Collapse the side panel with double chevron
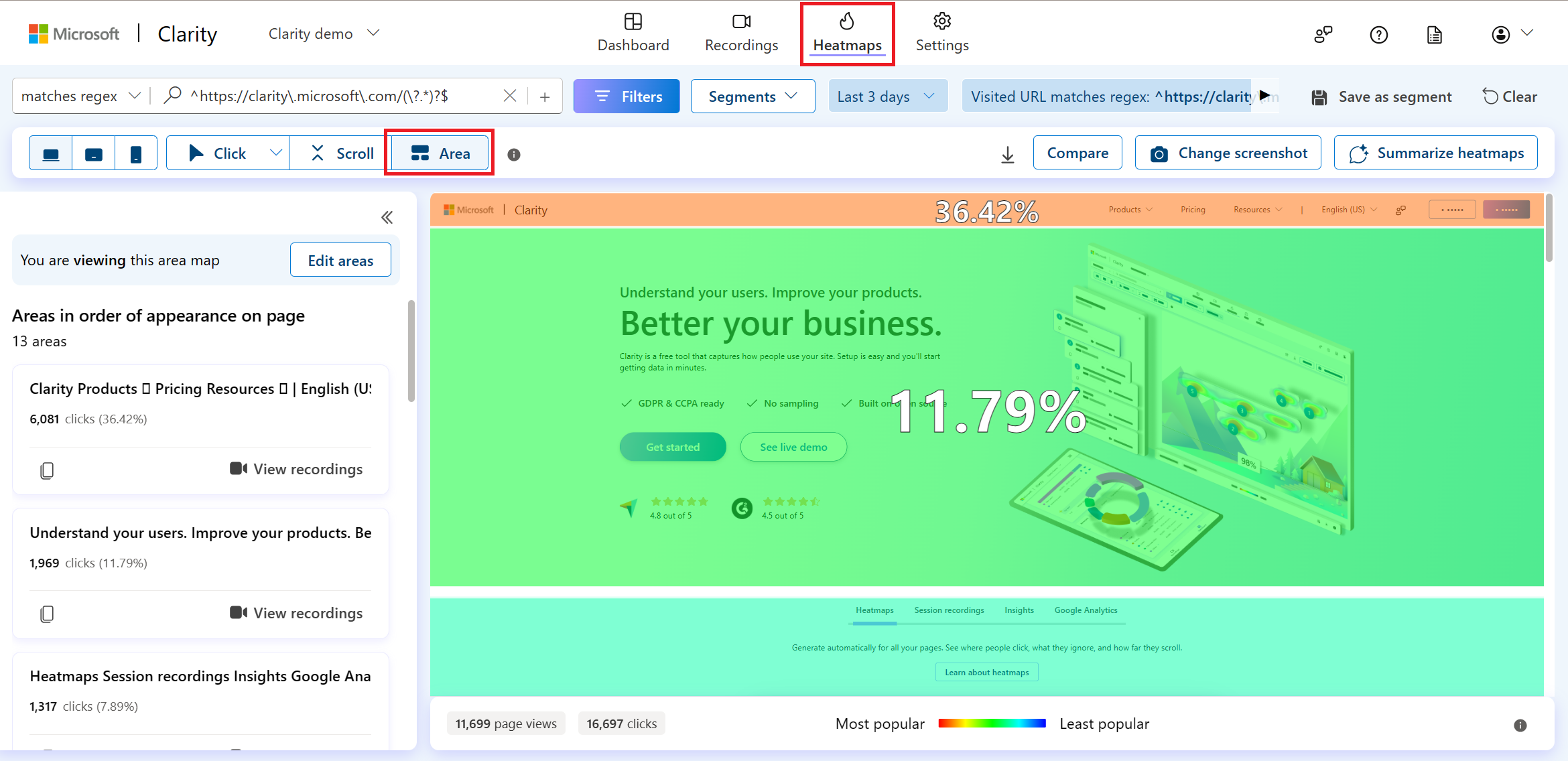1568x761 pixels. [387, 218]
